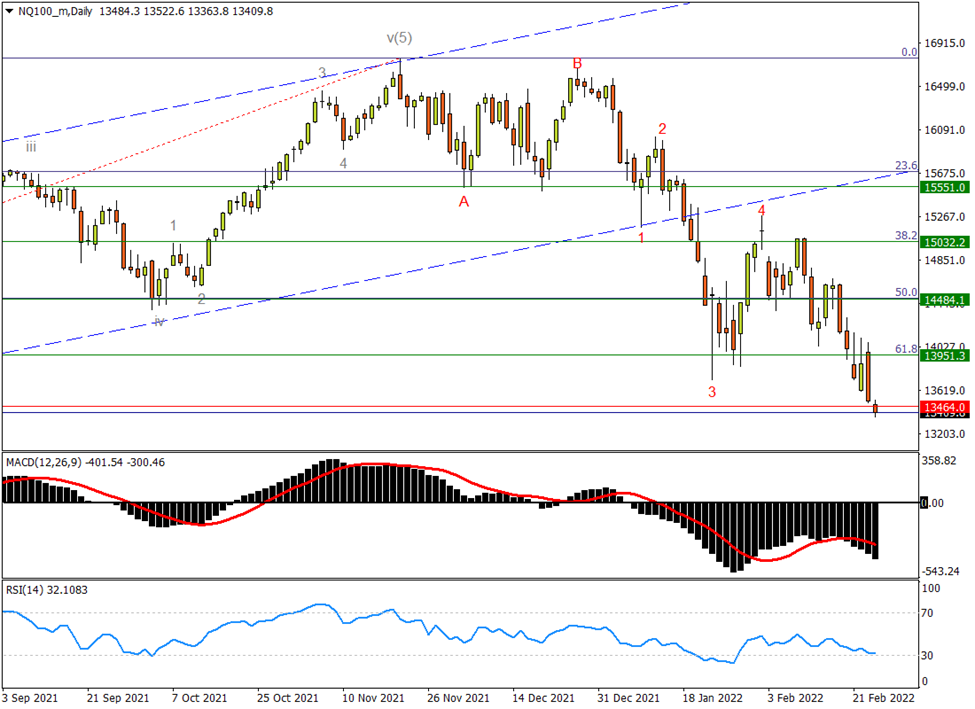Click the 7 Oct 2021 date label

[x=200, y=698]
